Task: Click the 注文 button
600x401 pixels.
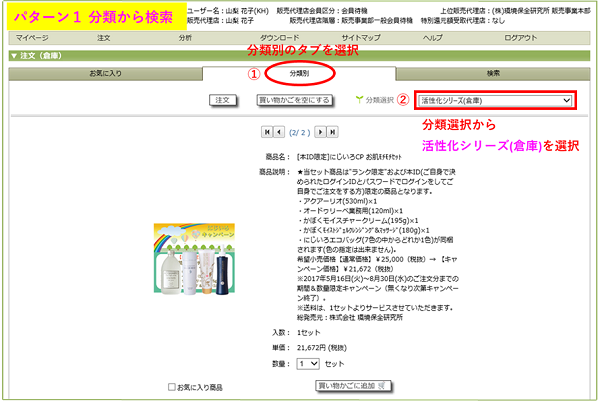Action: [x=224, y=101]
